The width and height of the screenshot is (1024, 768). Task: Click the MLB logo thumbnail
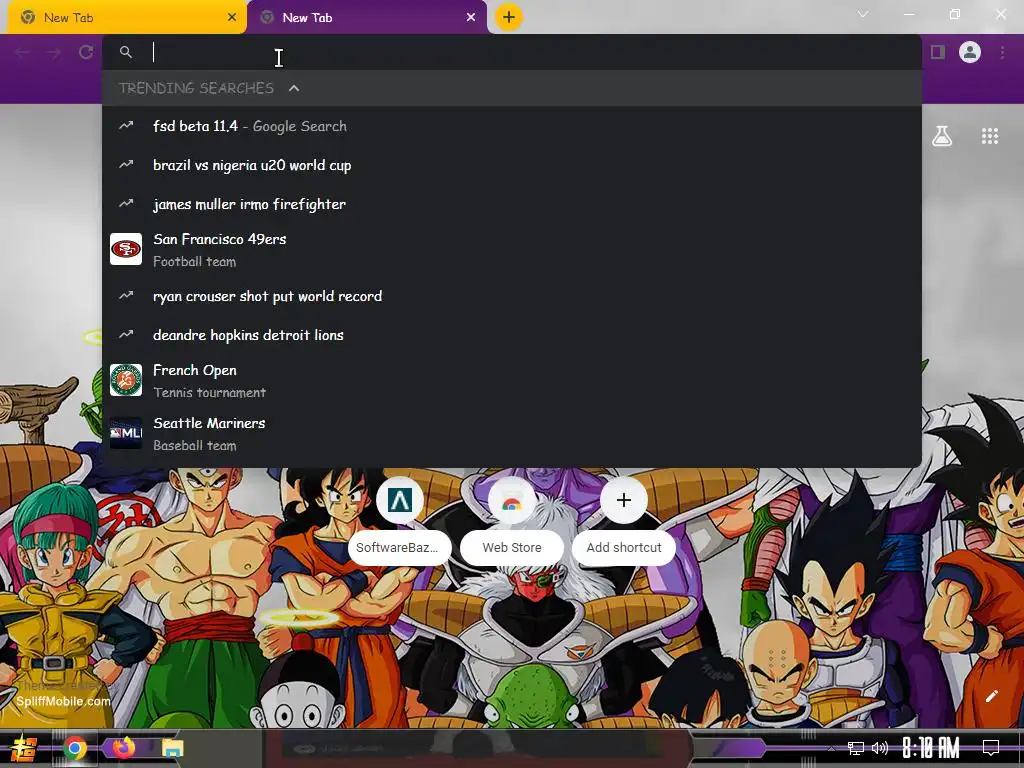(126, 433)
